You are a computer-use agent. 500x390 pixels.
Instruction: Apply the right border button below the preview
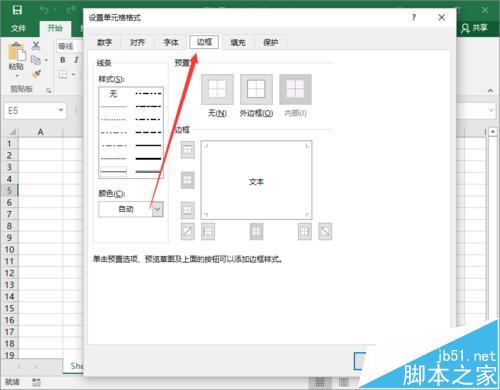point(305,231)
